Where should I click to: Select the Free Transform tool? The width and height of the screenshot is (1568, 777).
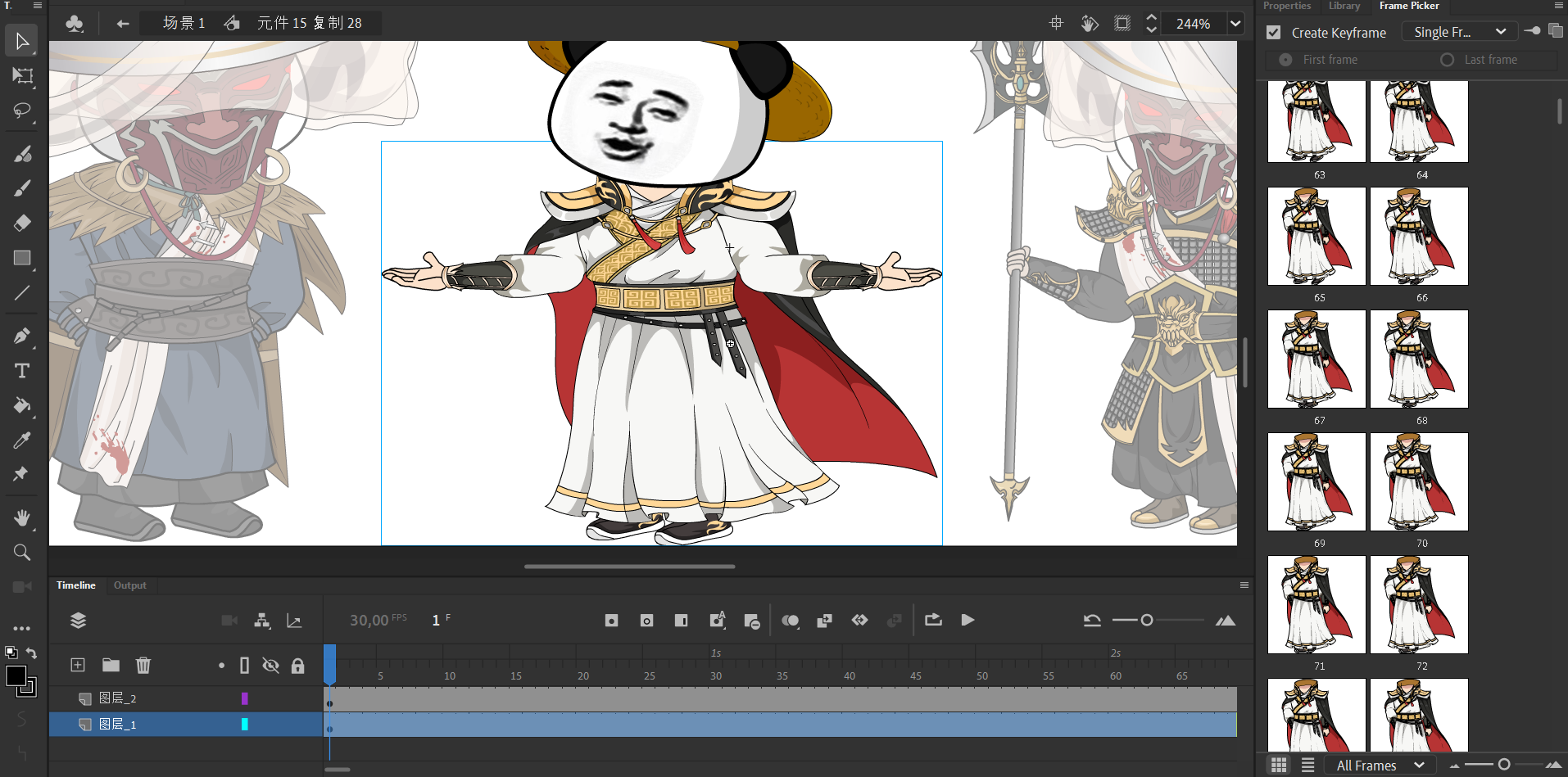tap(22, 76)
